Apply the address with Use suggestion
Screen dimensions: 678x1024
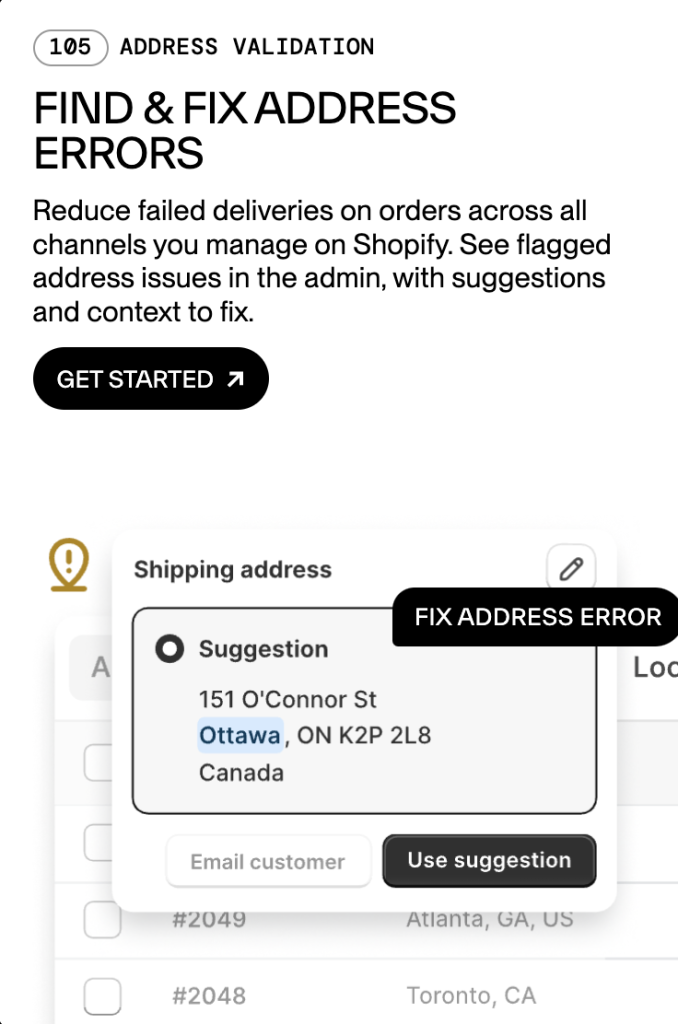[489, 860]
